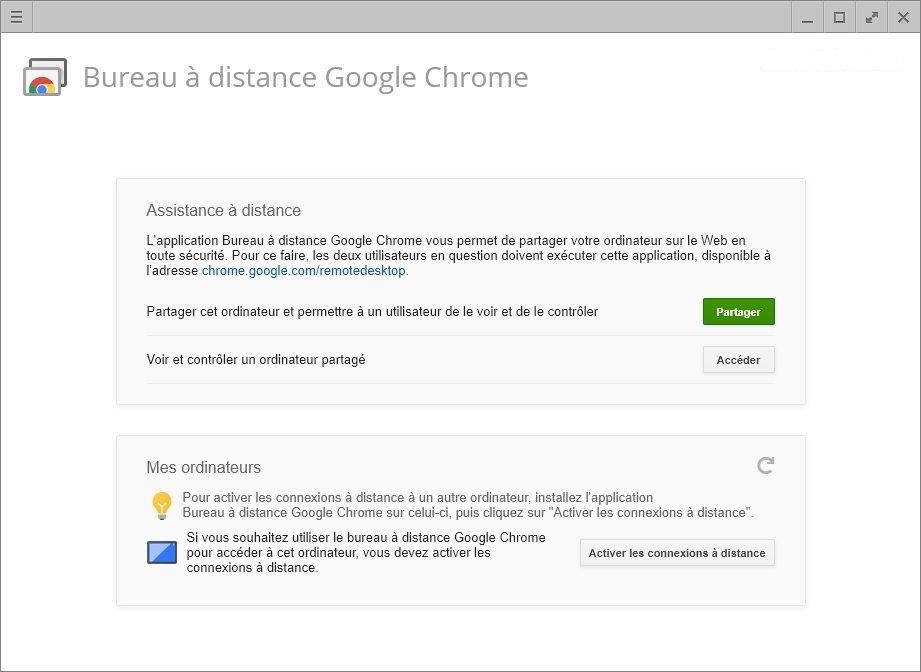Screen dimensions: 921x672
Task: Click the yellow lightbulb tip icon
Action: [162, 505]
